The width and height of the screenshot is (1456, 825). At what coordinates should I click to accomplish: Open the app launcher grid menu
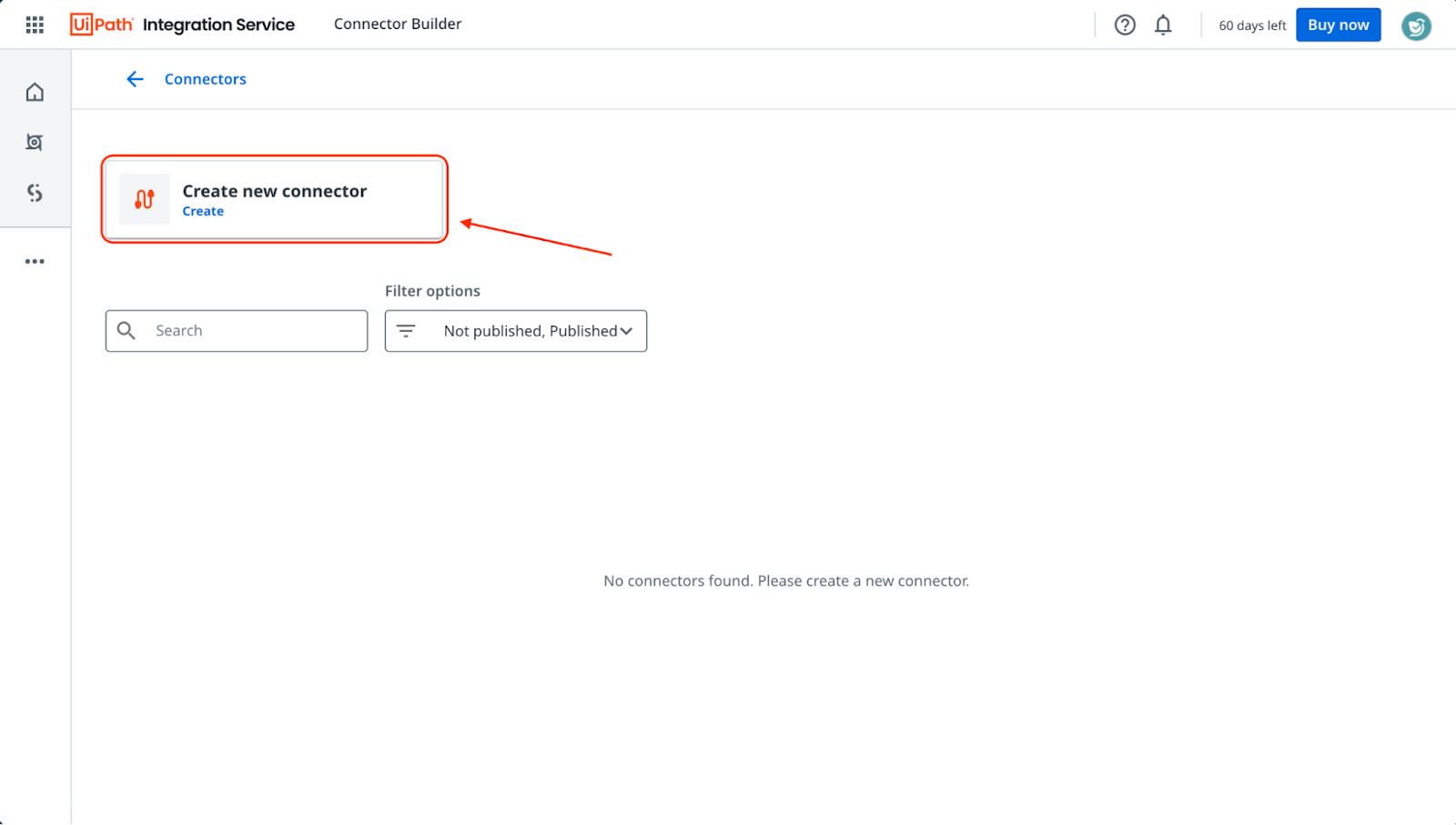pyautogui.click(x=35, y=25)
